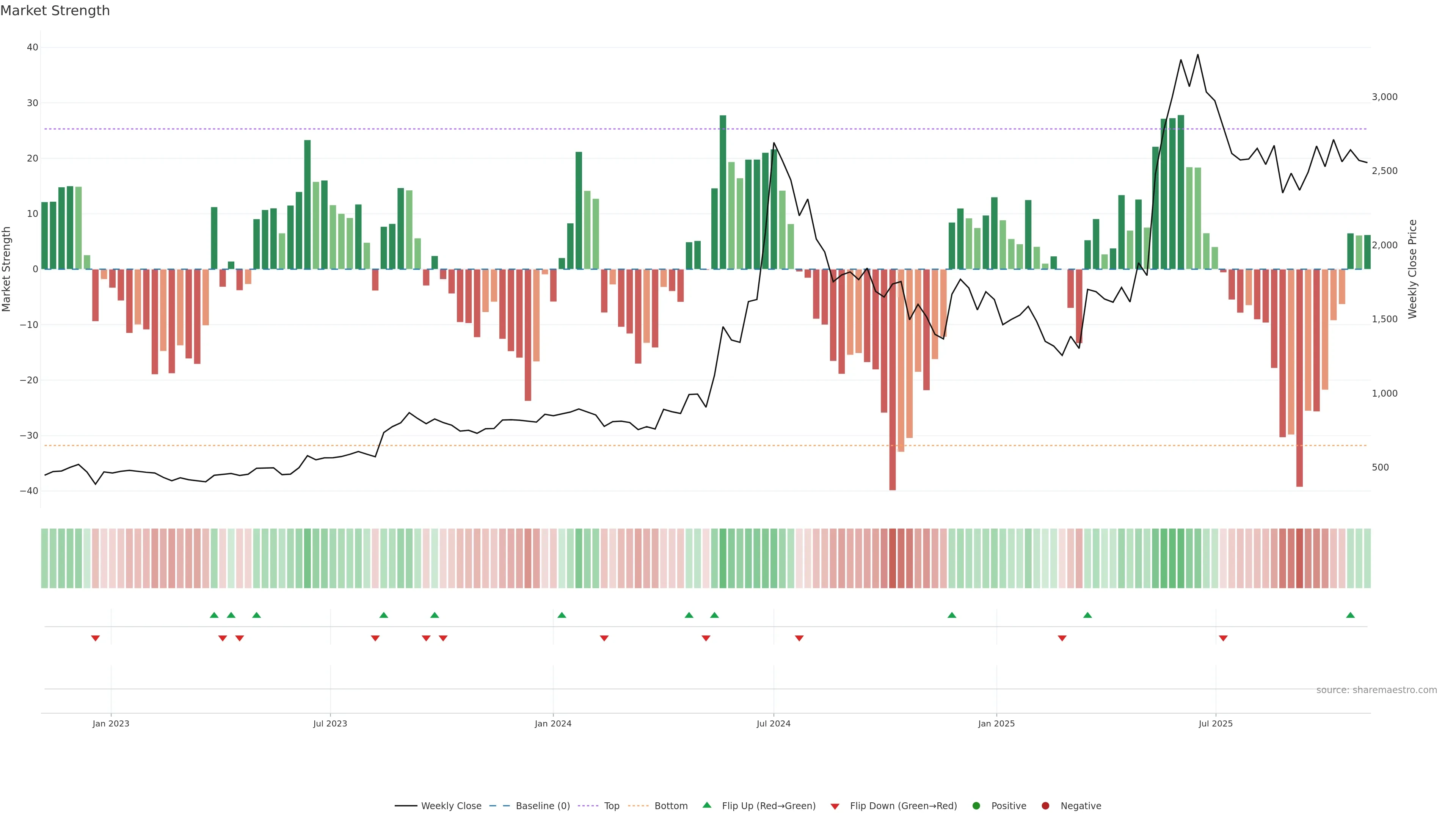
Task: Click the Flip Up green triangle legend icon
Action: click(x=706, y=805)
